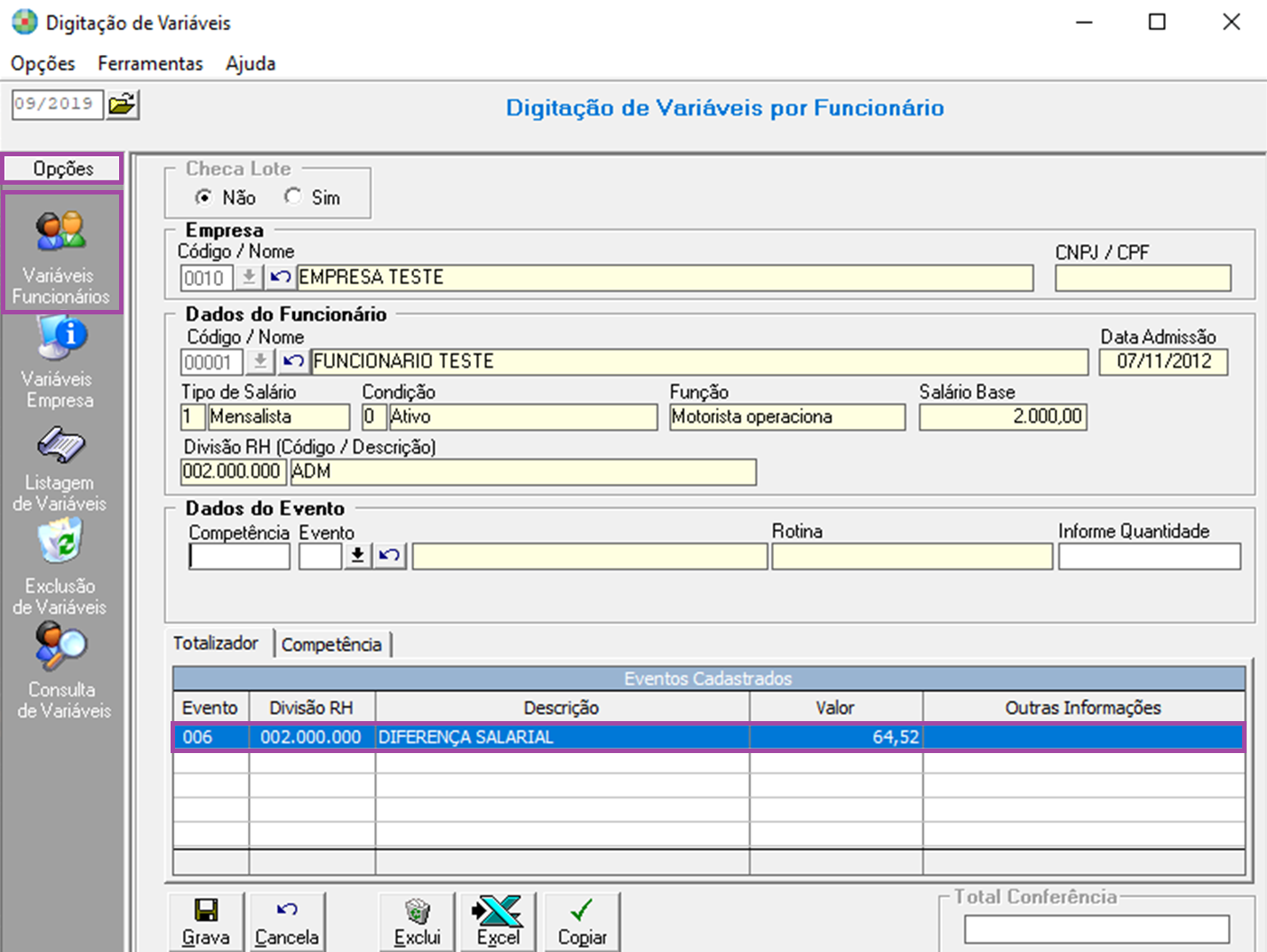Screen dimensions: 1267x952
Task: Open Evento lookup dropdown arrow
Action: 358,555
